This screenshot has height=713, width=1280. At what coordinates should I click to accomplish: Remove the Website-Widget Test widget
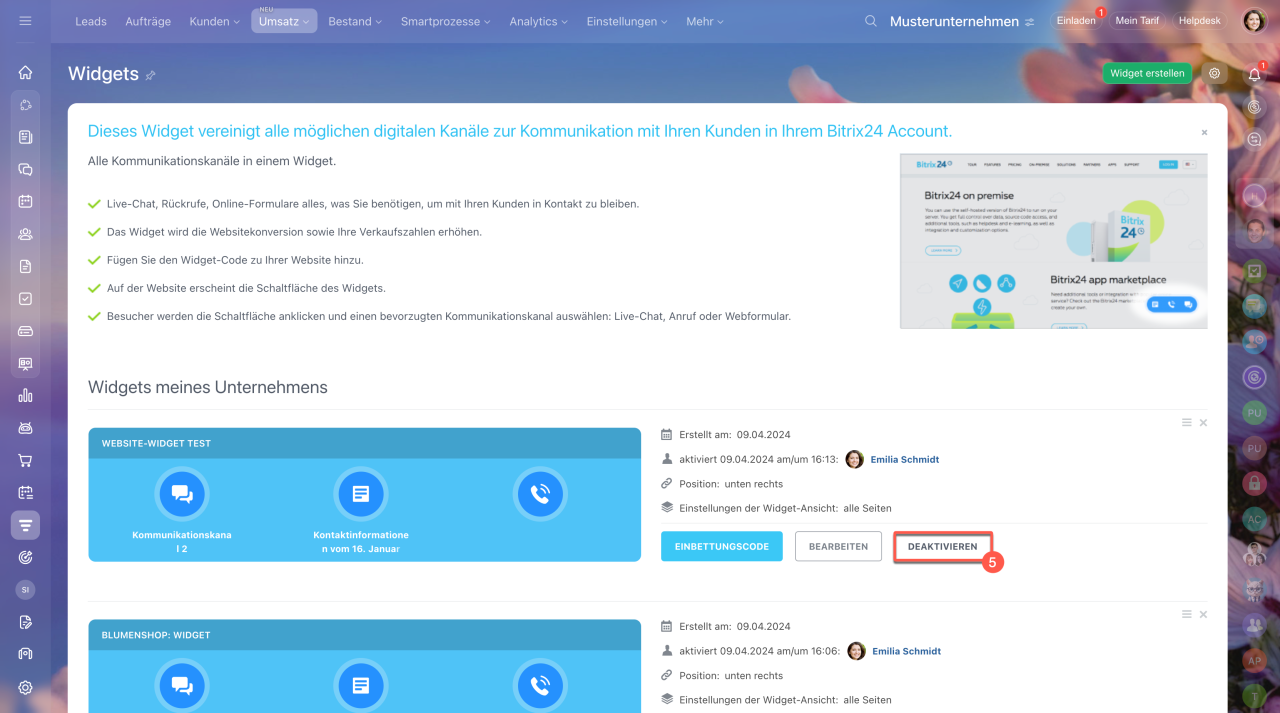(1203, 423)
